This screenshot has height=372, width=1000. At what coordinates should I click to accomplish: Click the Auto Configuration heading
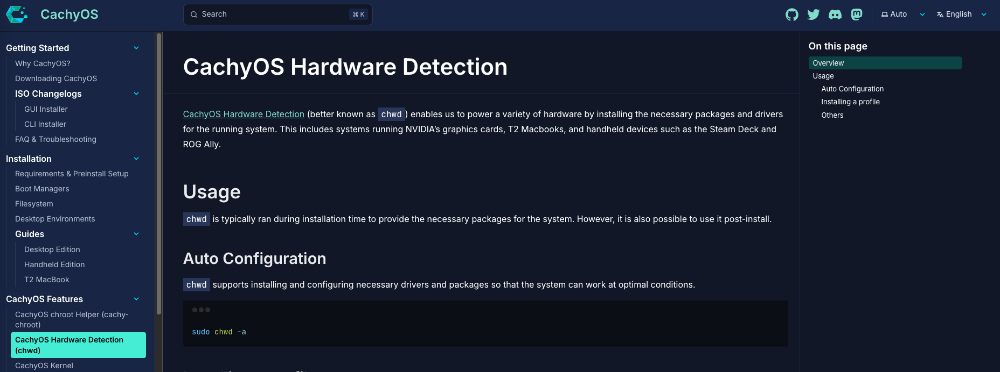[254, 258]
